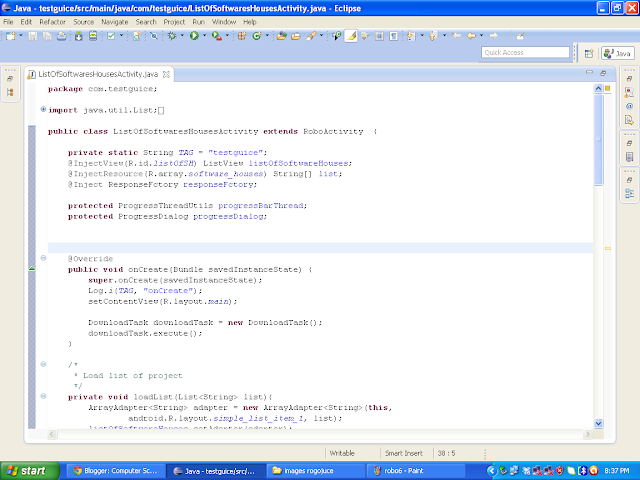
Task: Toggle Block Selection Mode icon
Action: [x=380, y=36]
